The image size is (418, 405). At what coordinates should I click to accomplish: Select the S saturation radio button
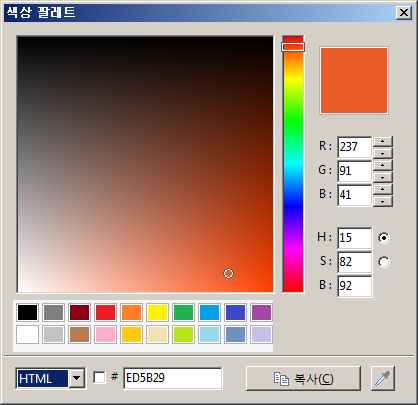pyautogui.click(x=384, y=262)
